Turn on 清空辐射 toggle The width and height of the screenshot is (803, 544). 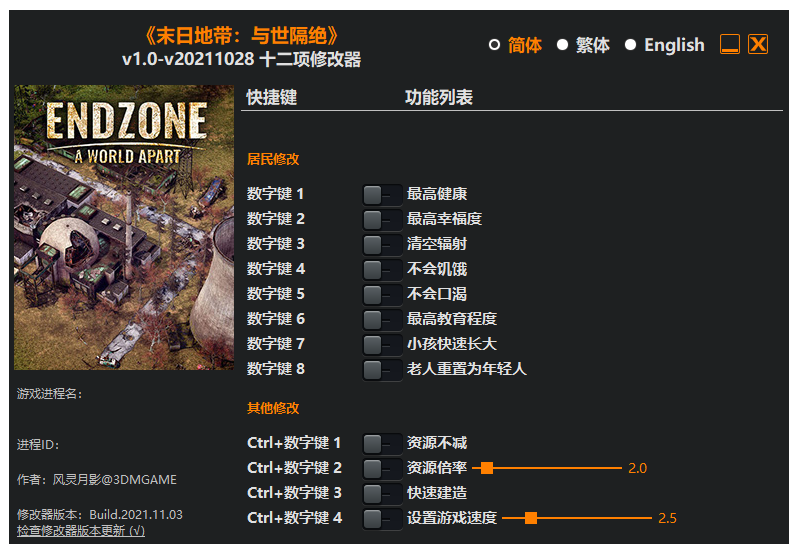382,245
